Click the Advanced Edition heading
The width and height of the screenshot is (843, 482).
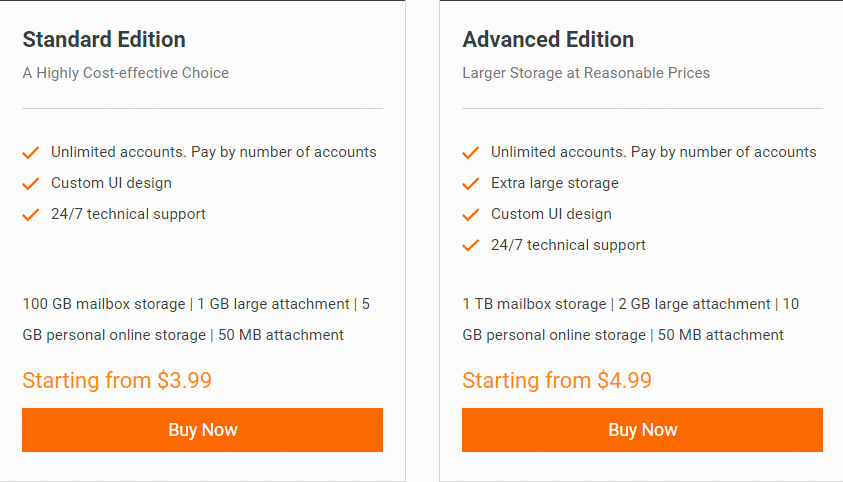point(548,40)
